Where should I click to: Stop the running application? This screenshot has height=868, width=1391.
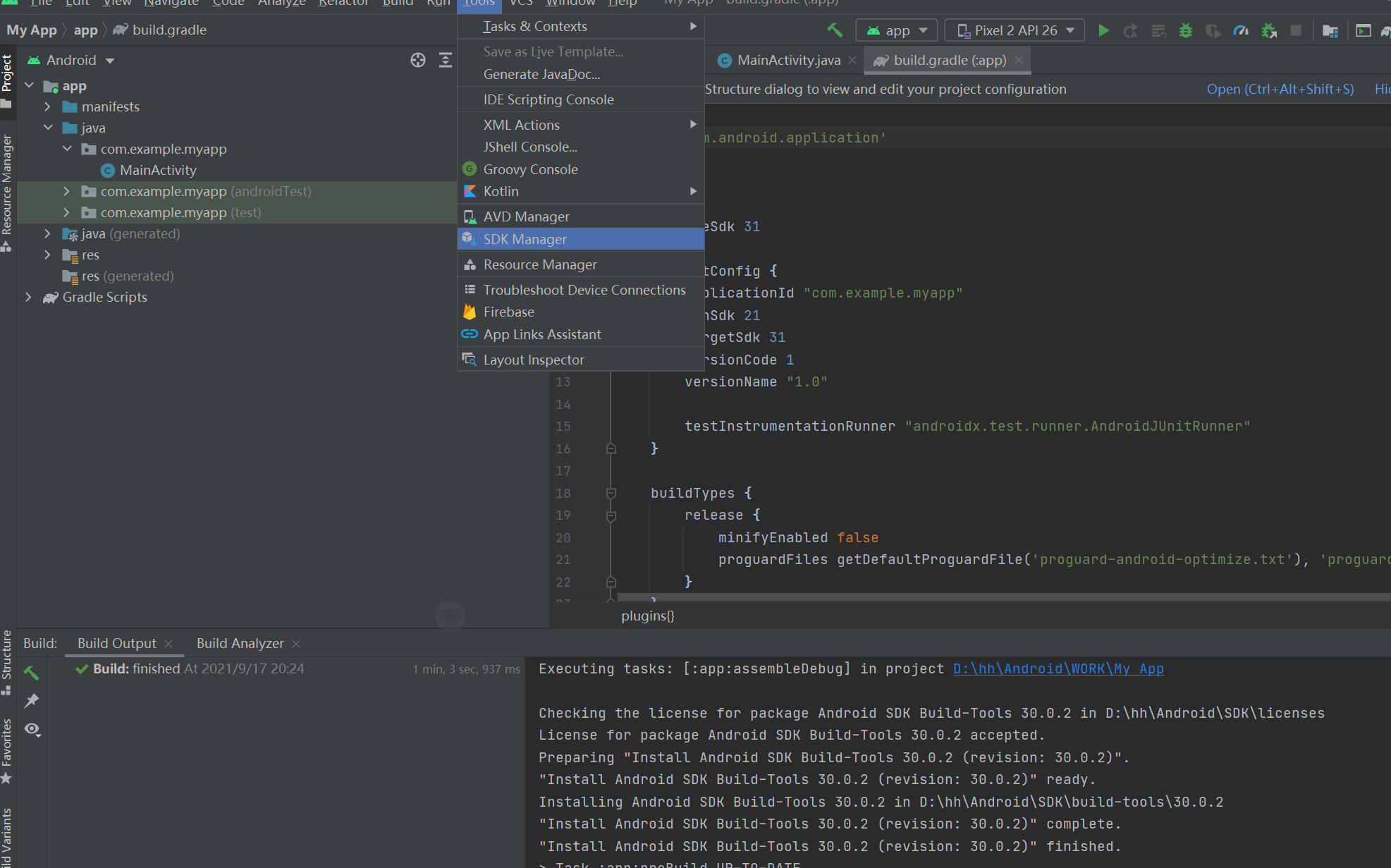(x=1297, y=30)
